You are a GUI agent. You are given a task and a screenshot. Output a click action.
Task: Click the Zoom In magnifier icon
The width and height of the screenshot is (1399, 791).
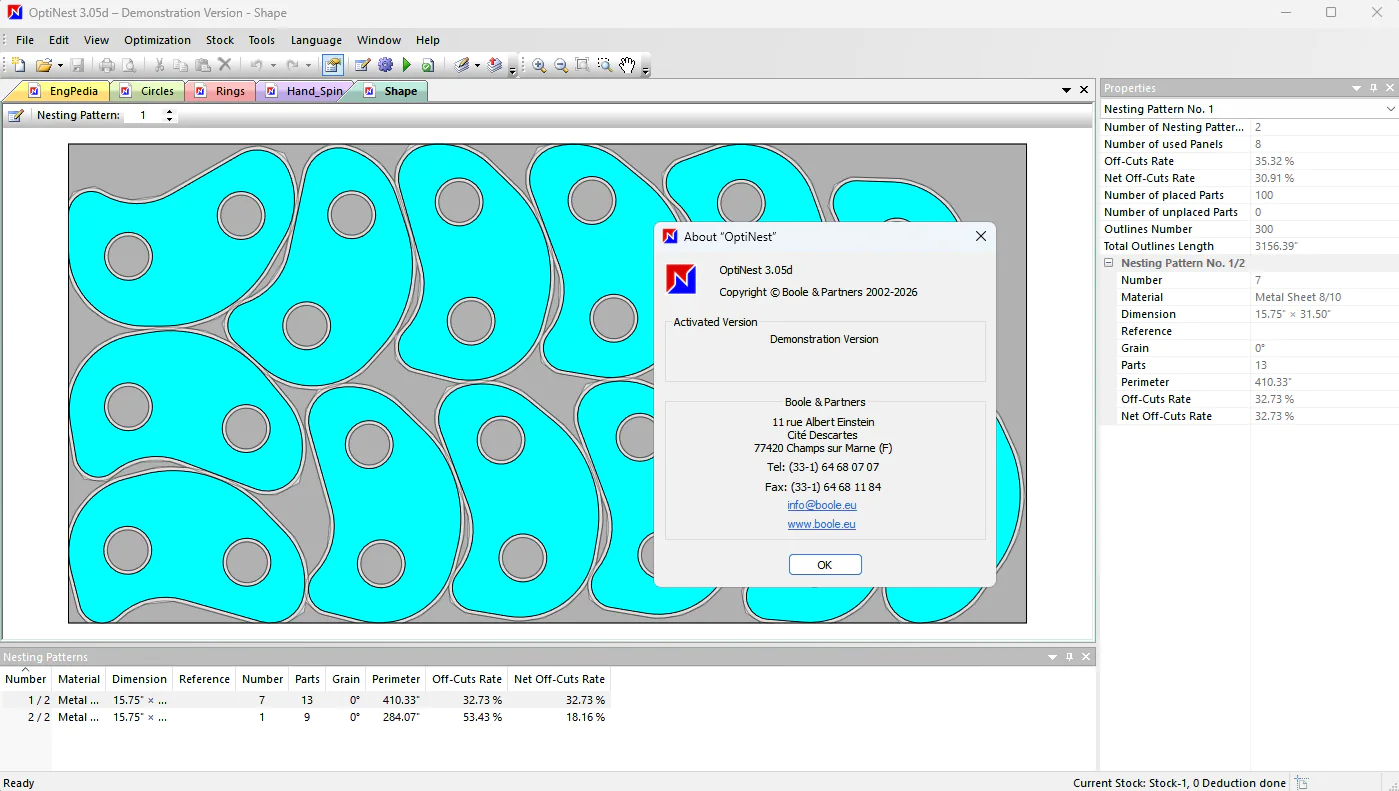539,65
